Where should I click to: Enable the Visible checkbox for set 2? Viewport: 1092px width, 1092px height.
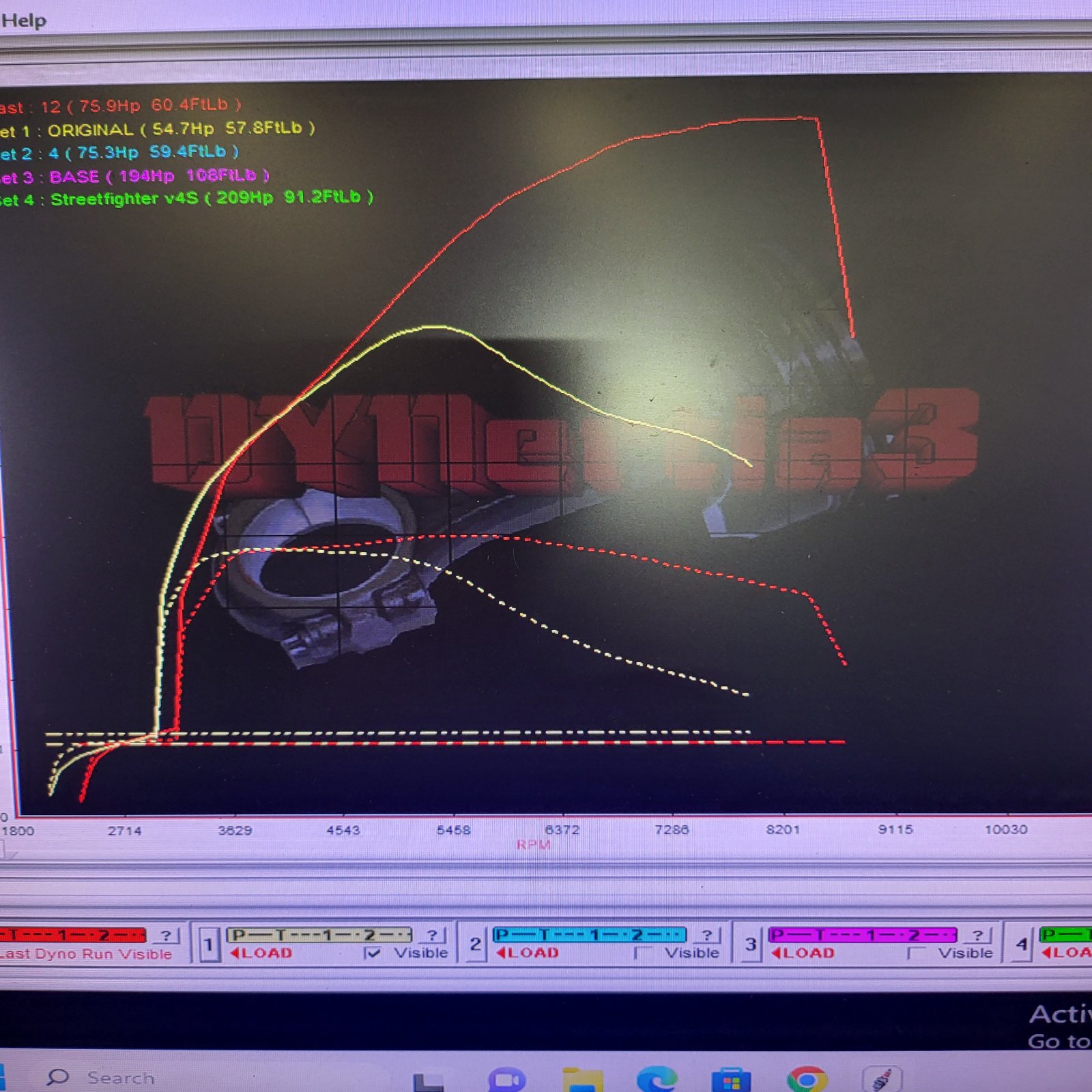tap(642, 953)
